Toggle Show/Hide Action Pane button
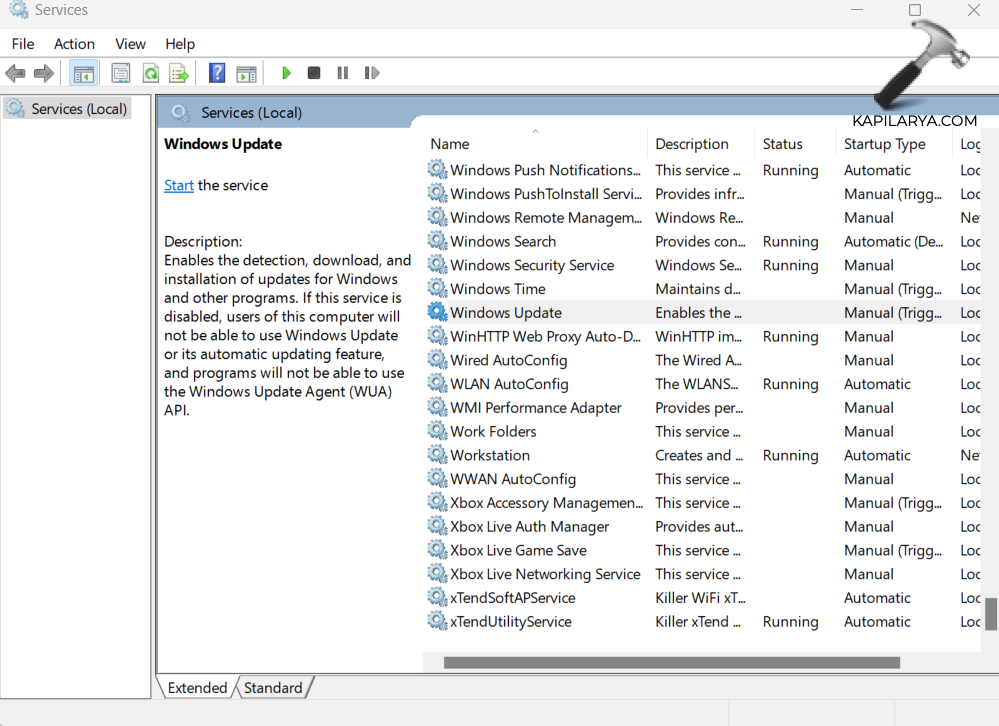The image size is (999, 726). 246,73
